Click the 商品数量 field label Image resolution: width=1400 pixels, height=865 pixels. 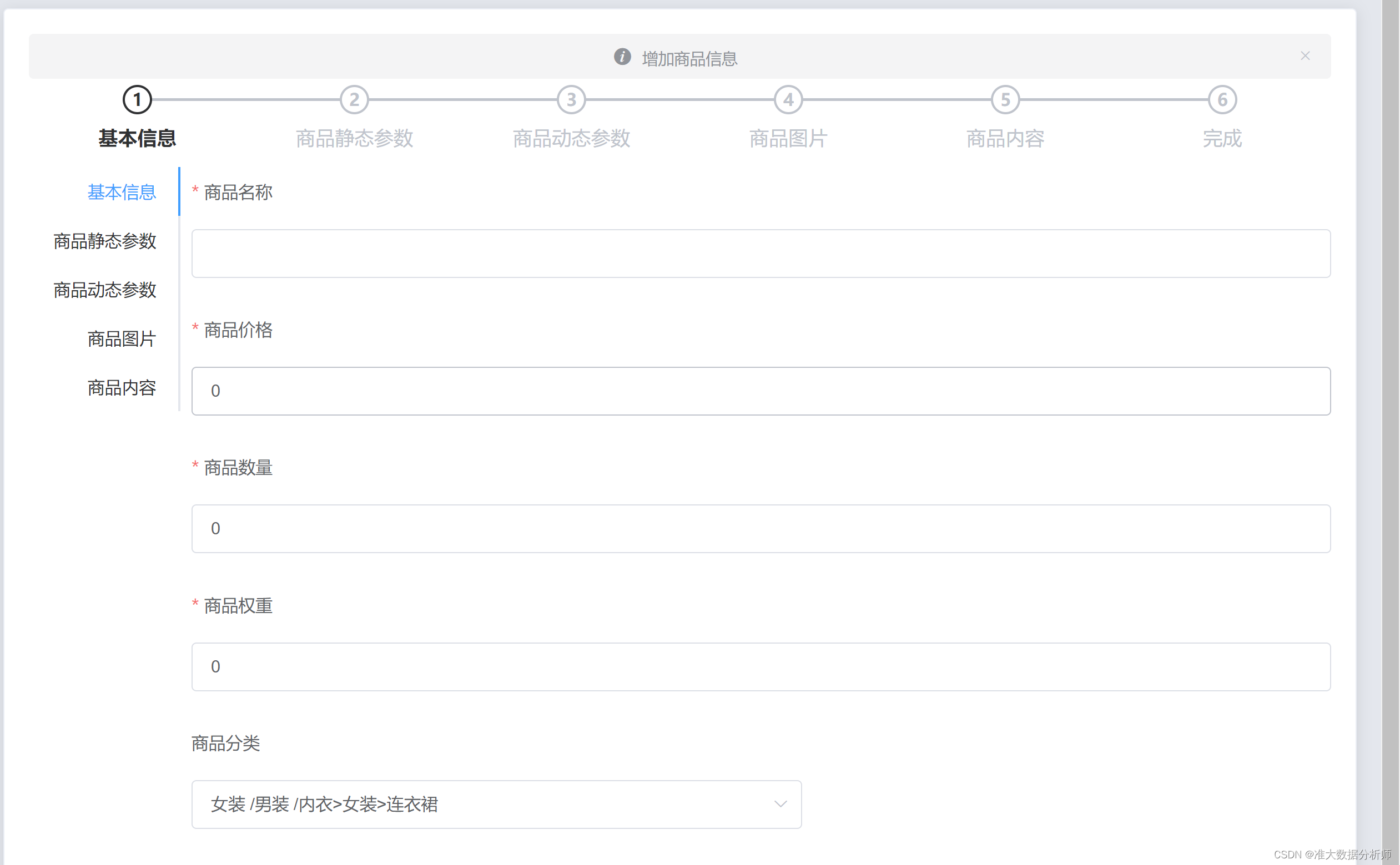238,468
